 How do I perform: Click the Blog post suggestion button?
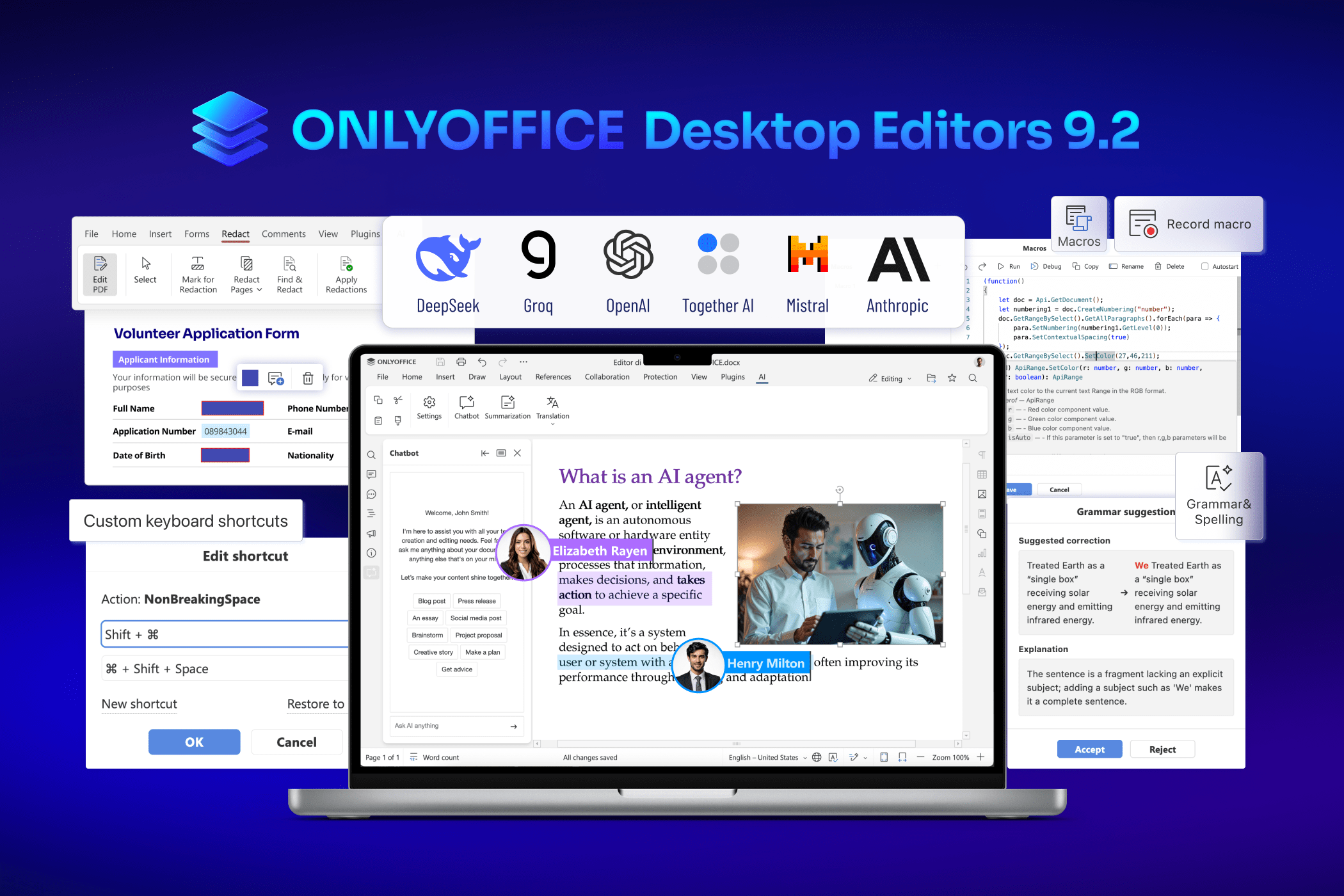coord(431,601)
